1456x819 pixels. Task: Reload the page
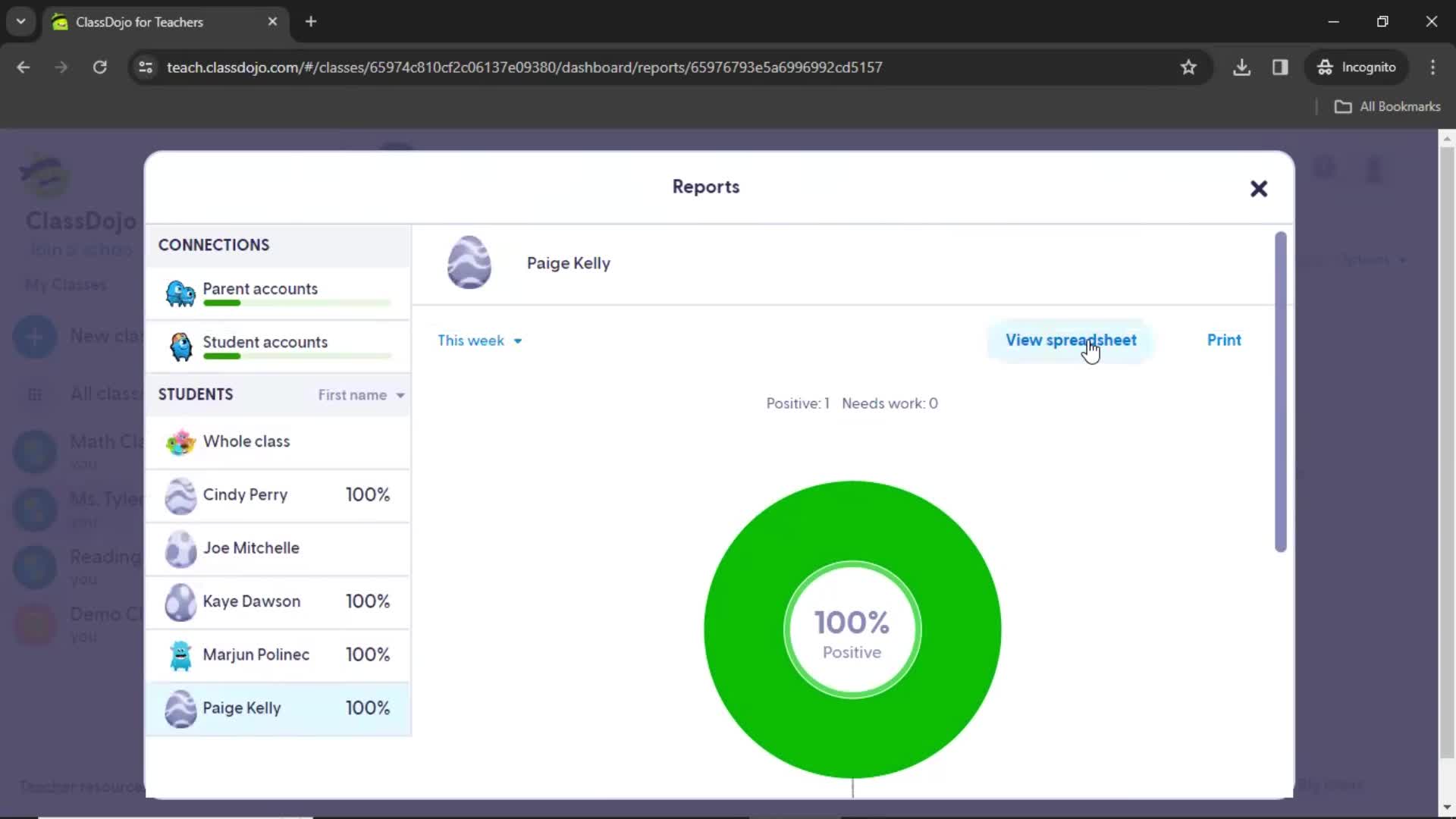(99, 67)
